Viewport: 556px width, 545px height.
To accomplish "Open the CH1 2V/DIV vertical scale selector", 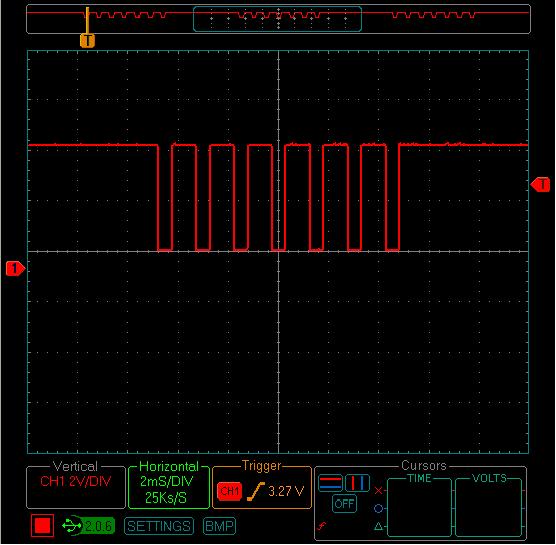I will (76, 482).
